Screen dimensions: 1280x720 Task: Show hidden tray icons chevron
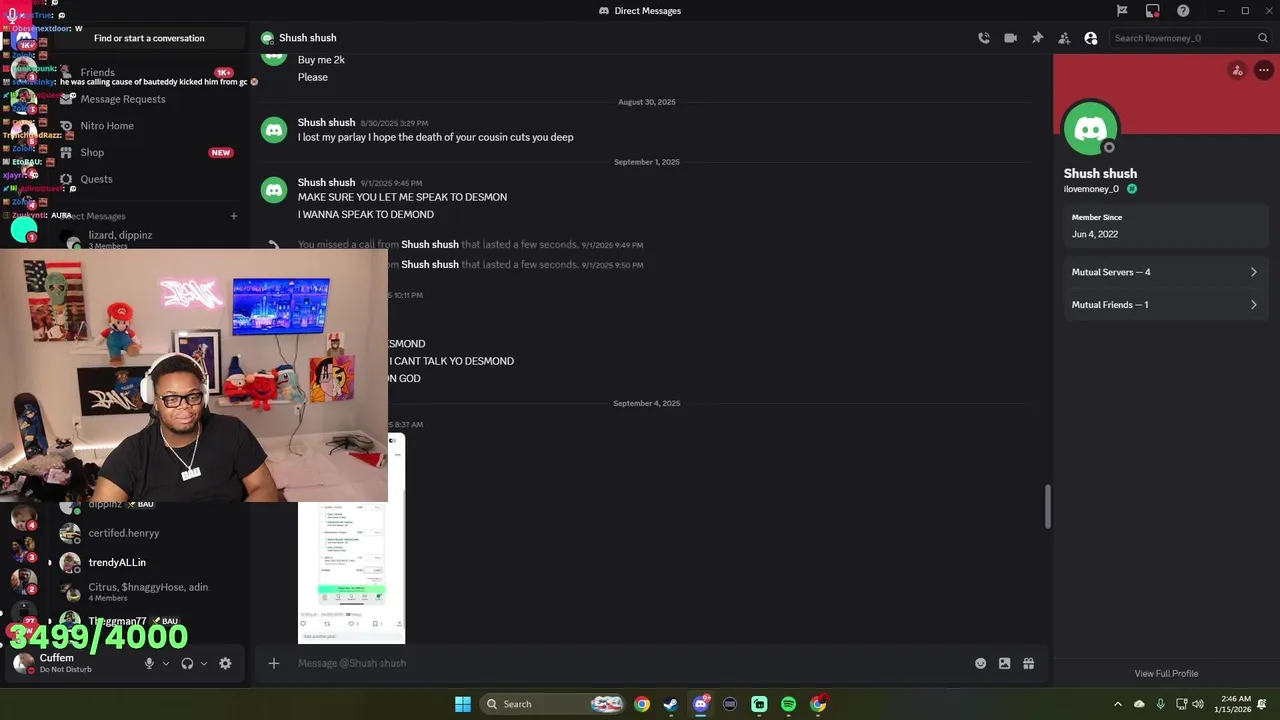coord(1118,704)
